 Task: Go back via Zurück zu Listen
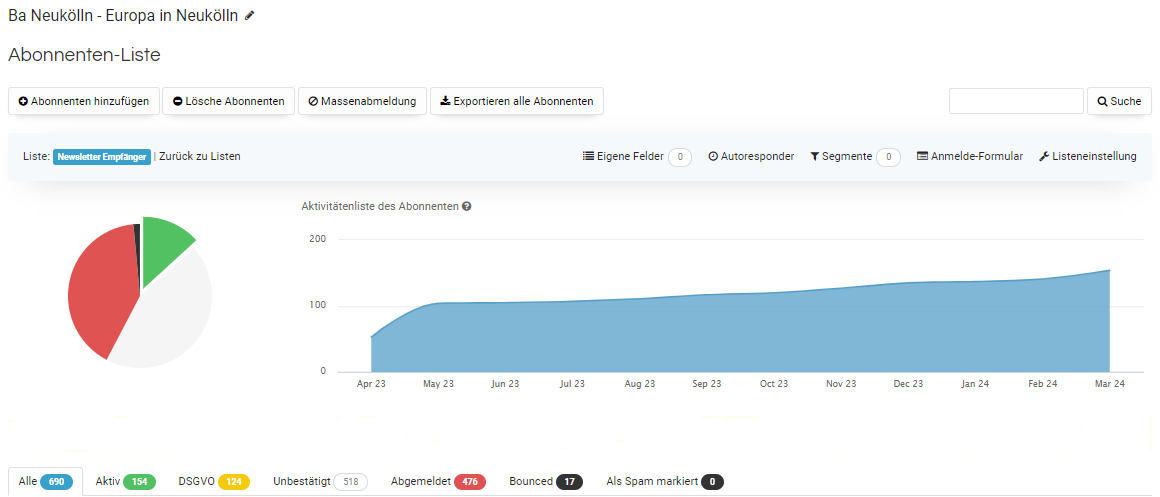coord(200,157)
